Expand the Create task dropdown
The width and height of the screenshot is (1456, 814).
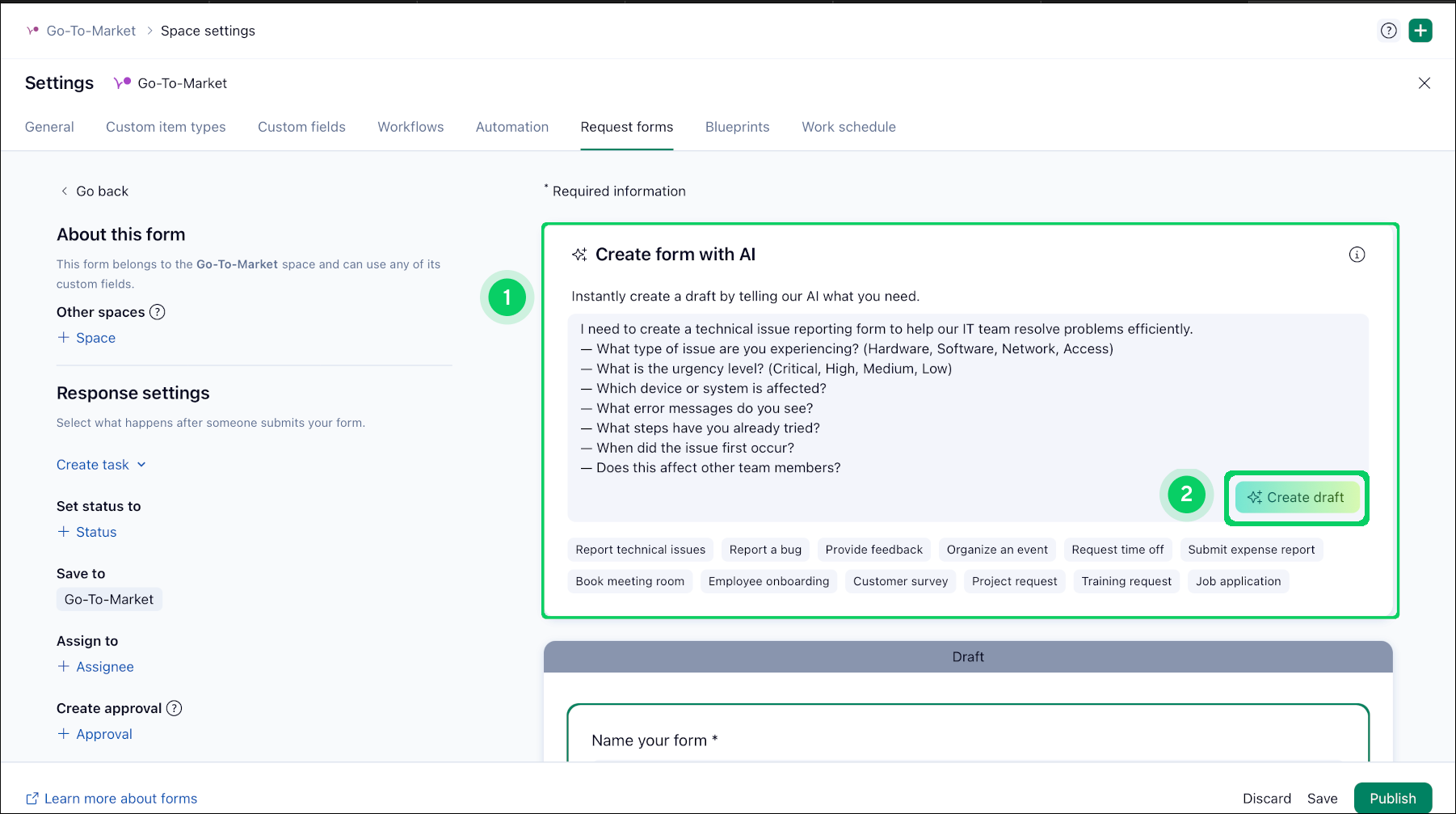pyautogui.click(x=101, y=465)
